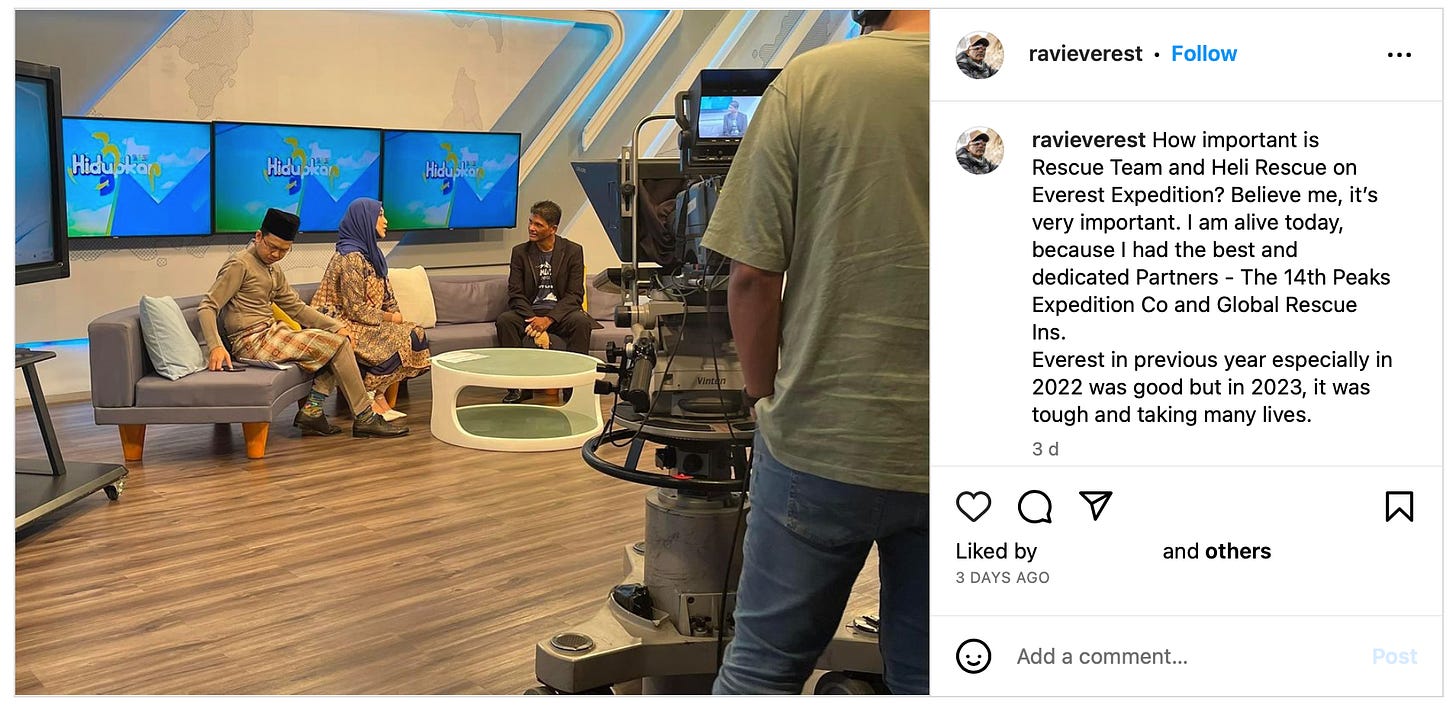Click ravieverest avatar in post header
1456x708 pixels.
[979, 54]
